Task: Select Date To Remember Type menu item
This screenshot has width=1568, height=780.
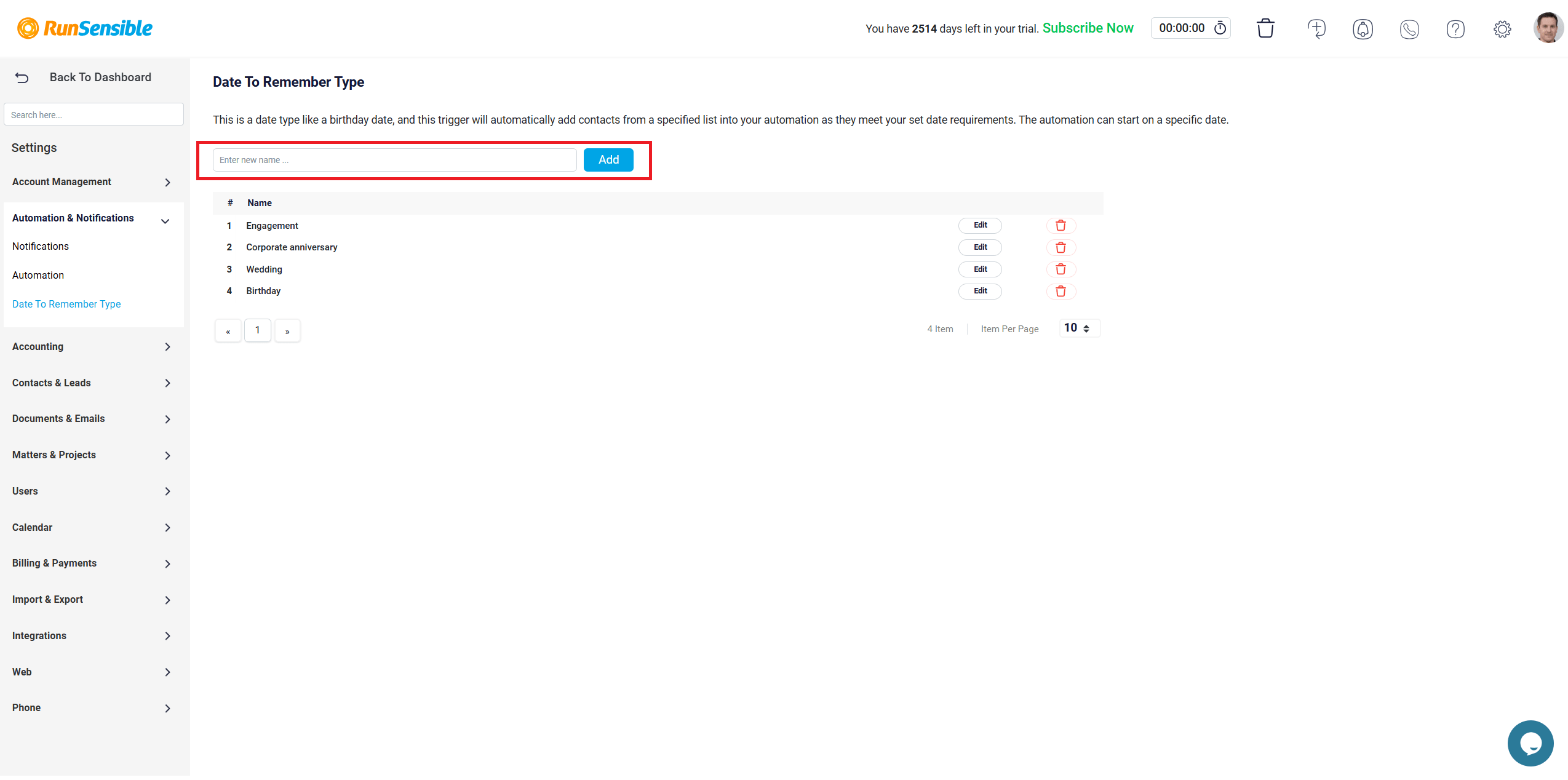Action: pyautogui.click(x=66, y=304)
